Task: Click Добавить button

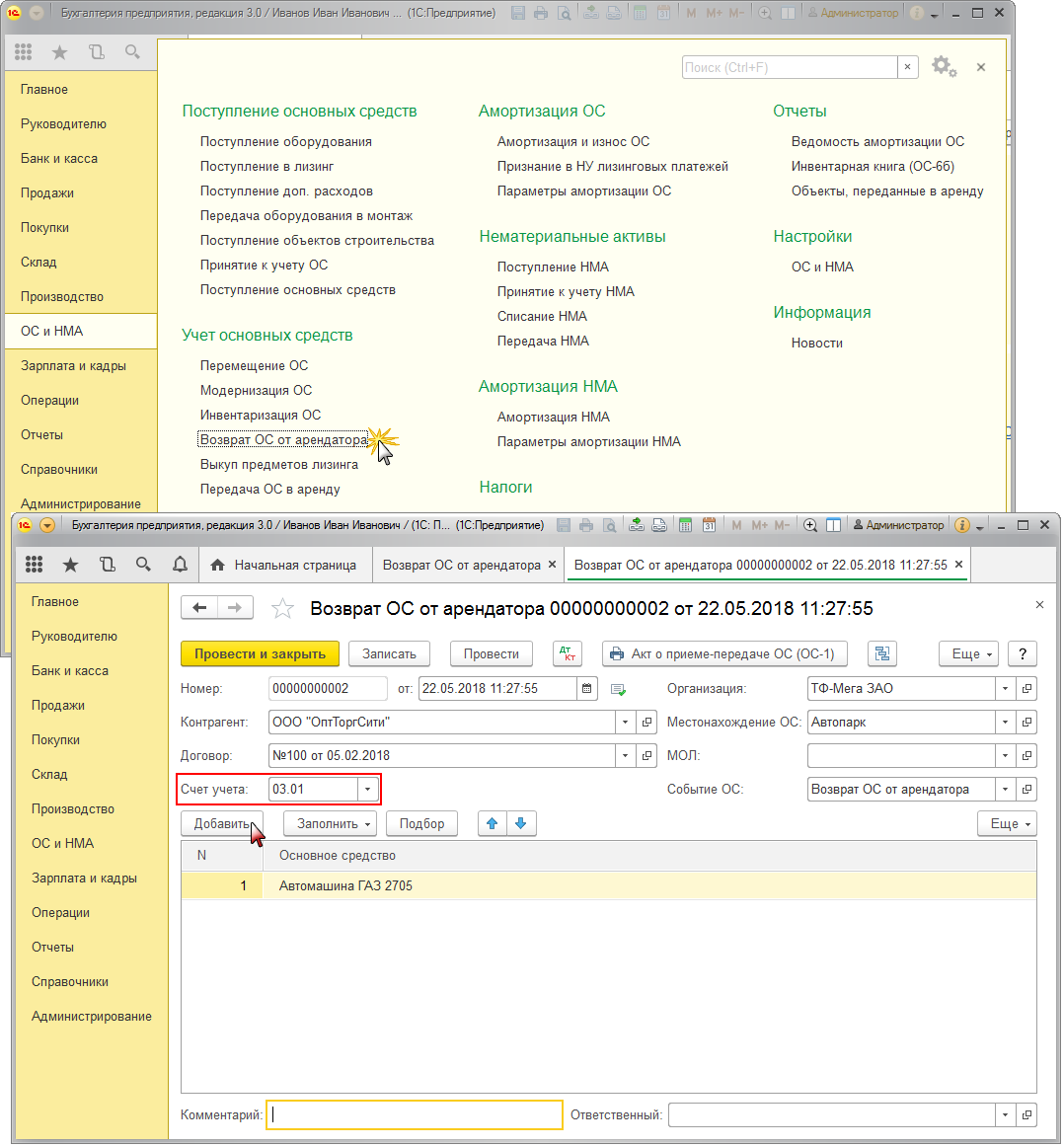Action: [x=221, y=823]
